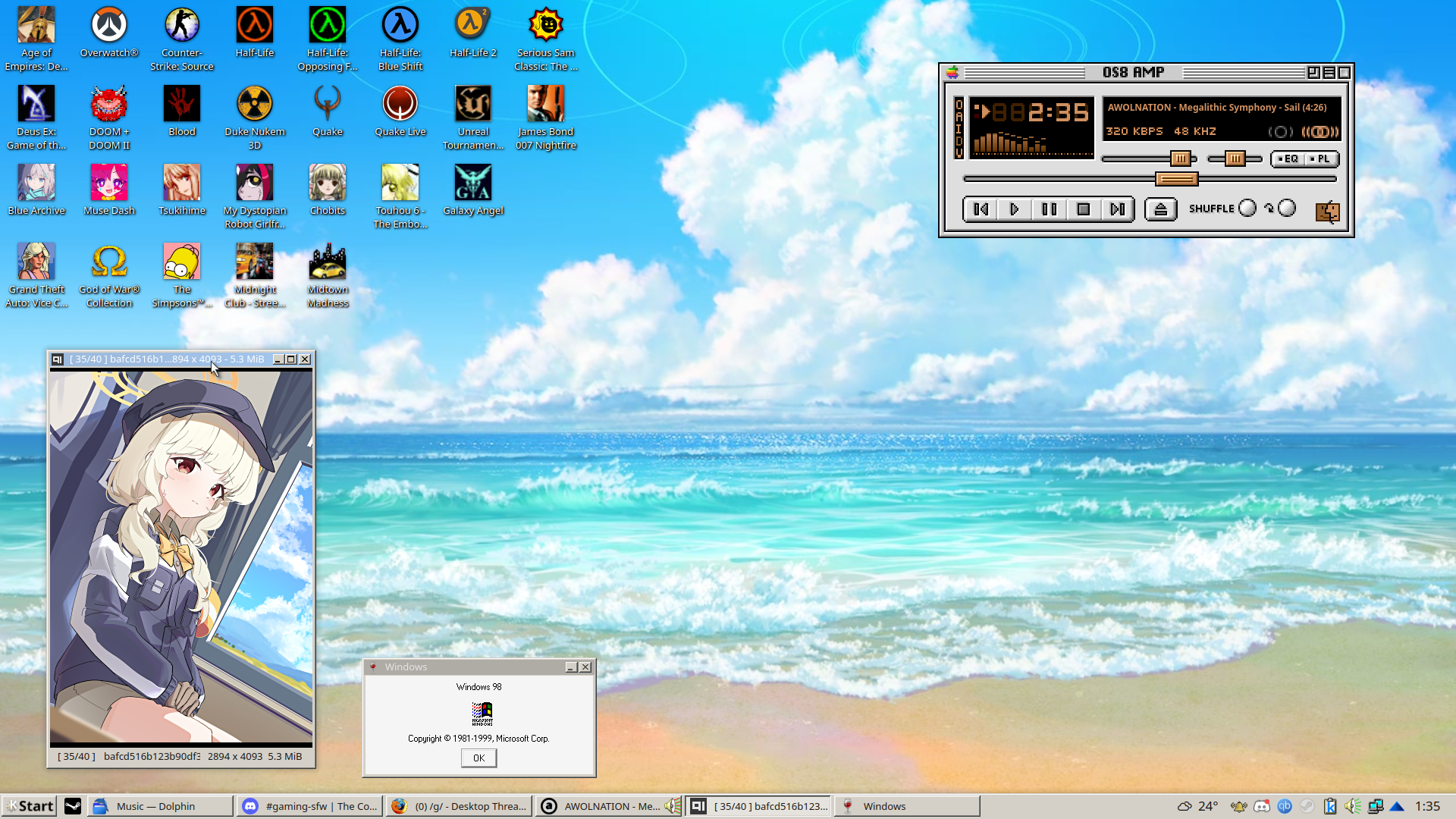Click the Tsukihime desktop icon
Screen dimensions: 1456x819
[x=182, y=190]
